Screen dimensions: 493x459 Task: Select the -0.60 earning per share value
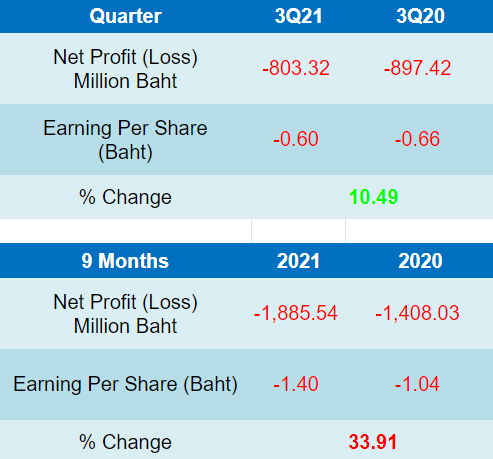296,139
